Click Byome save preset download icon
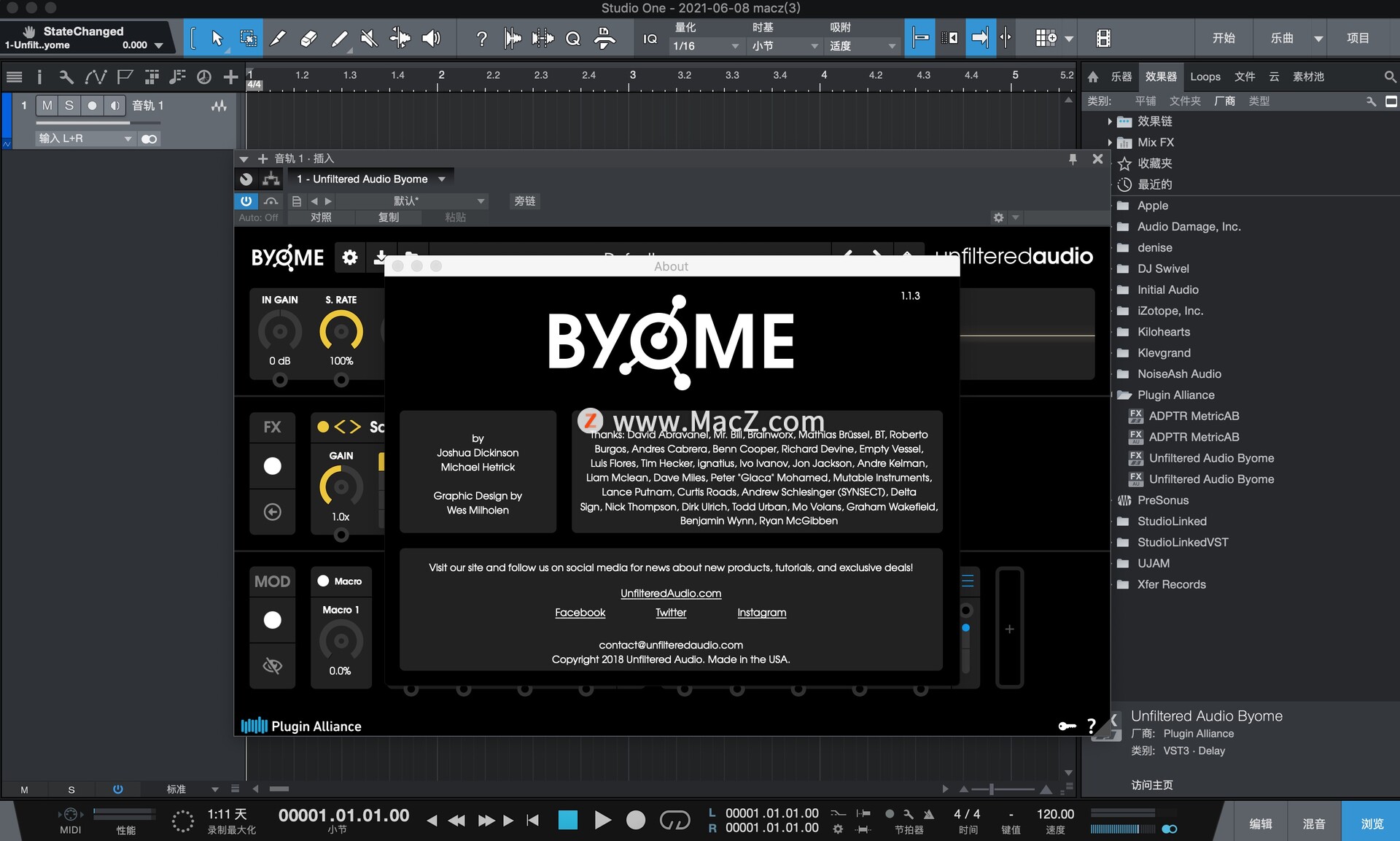The image size is (1400, 841). [380, 257]
